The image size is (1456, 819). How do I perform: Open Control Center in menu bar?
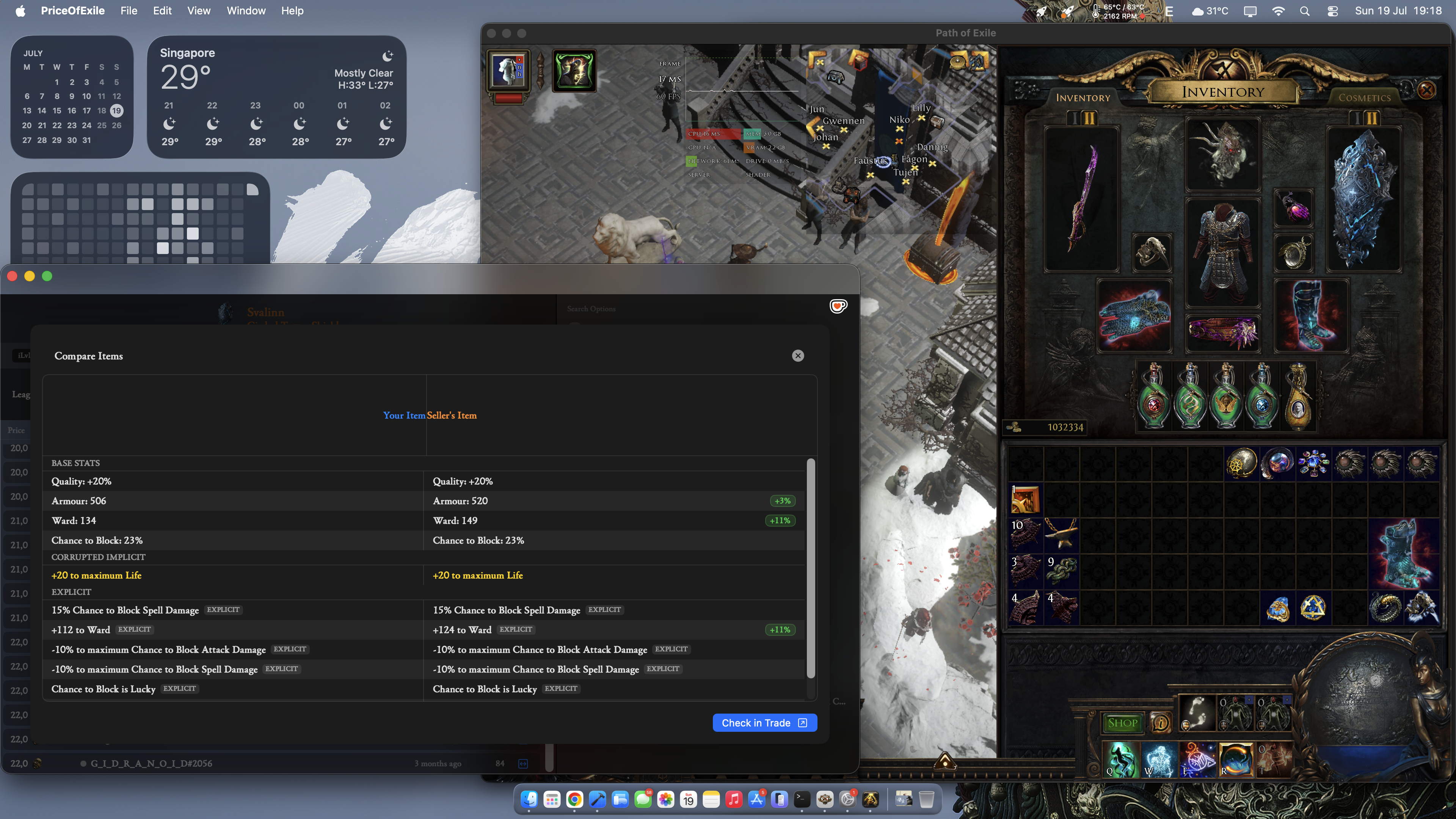coord(1332,11)
